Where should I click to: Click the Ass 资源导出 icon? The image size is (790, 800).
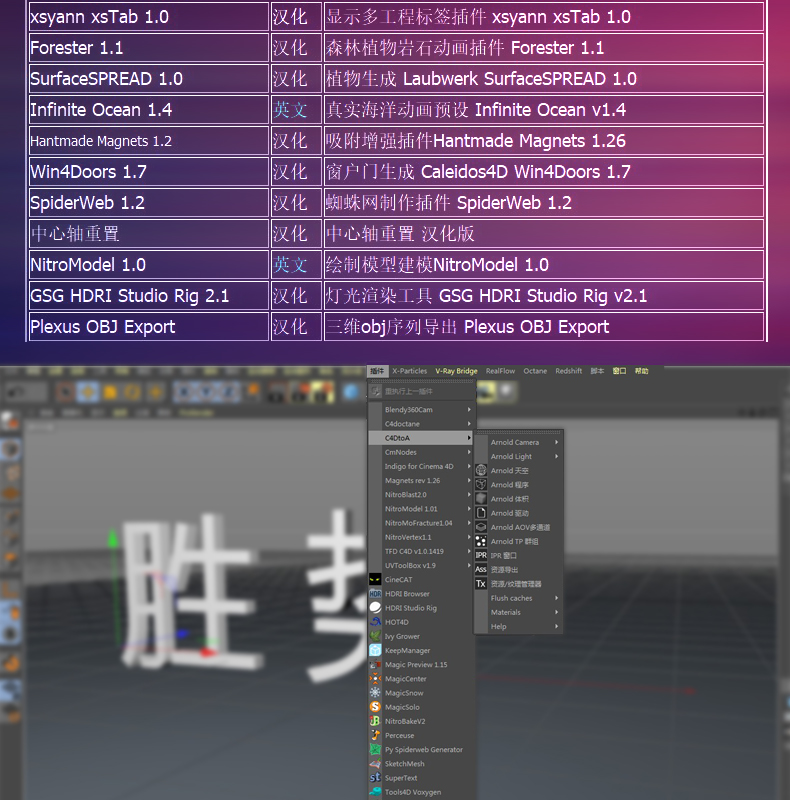click(481, 569)
